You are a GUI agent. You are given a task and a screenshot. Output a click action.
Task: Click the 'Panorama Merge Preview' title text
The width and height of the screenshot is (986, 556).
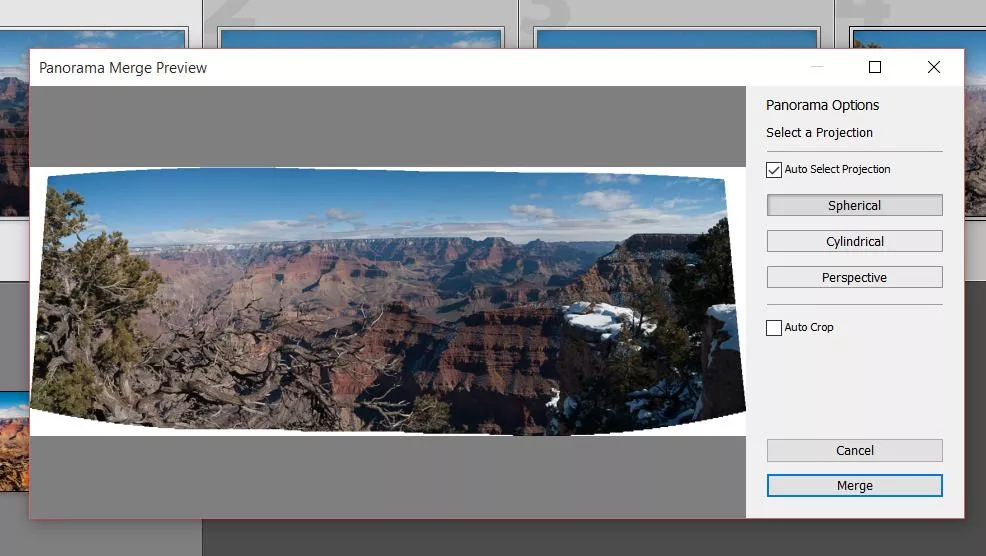(123, 68)
